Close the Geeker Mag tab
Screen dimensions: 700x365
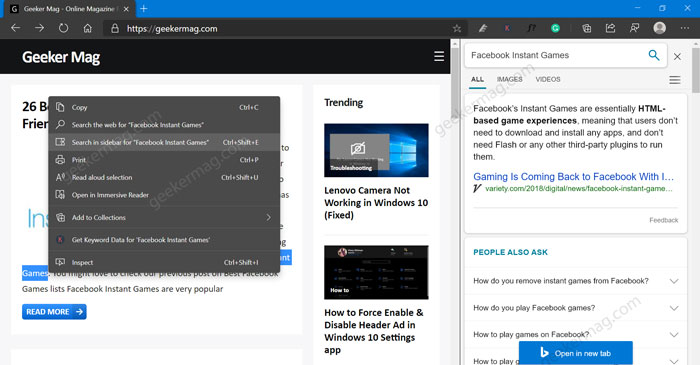pyautogui.click(x=126, y=9)
